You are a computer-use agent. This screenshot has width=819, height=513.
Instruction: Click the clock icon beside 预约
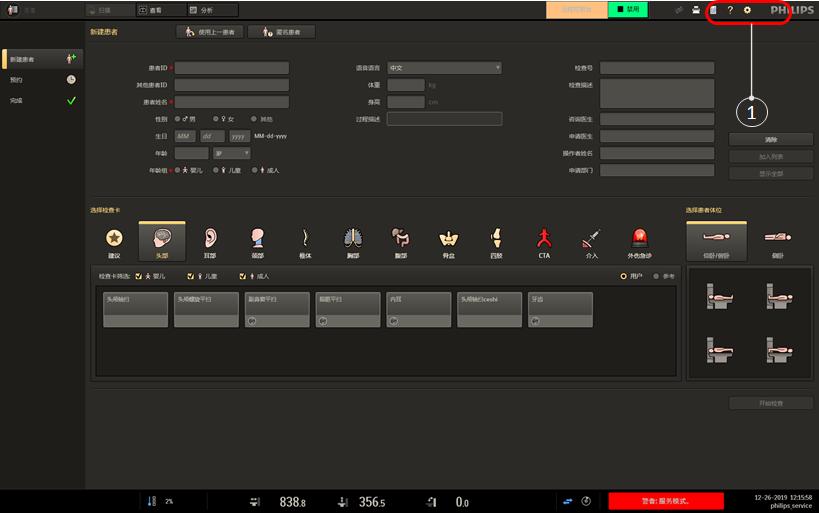pos(71,79)
